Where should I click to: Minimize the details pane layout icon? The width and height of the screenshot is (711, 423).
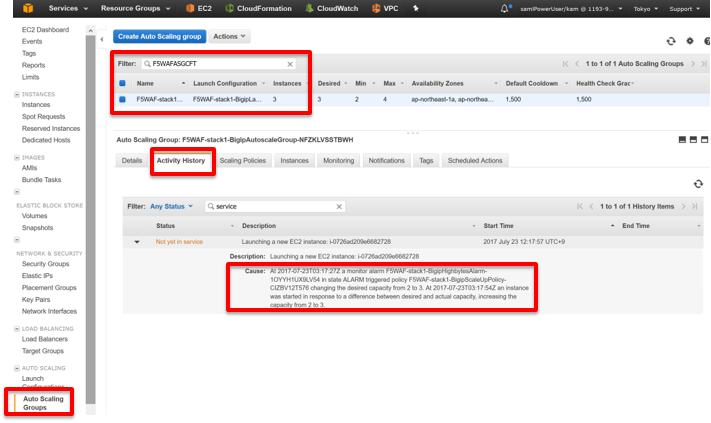click(682, 140)
